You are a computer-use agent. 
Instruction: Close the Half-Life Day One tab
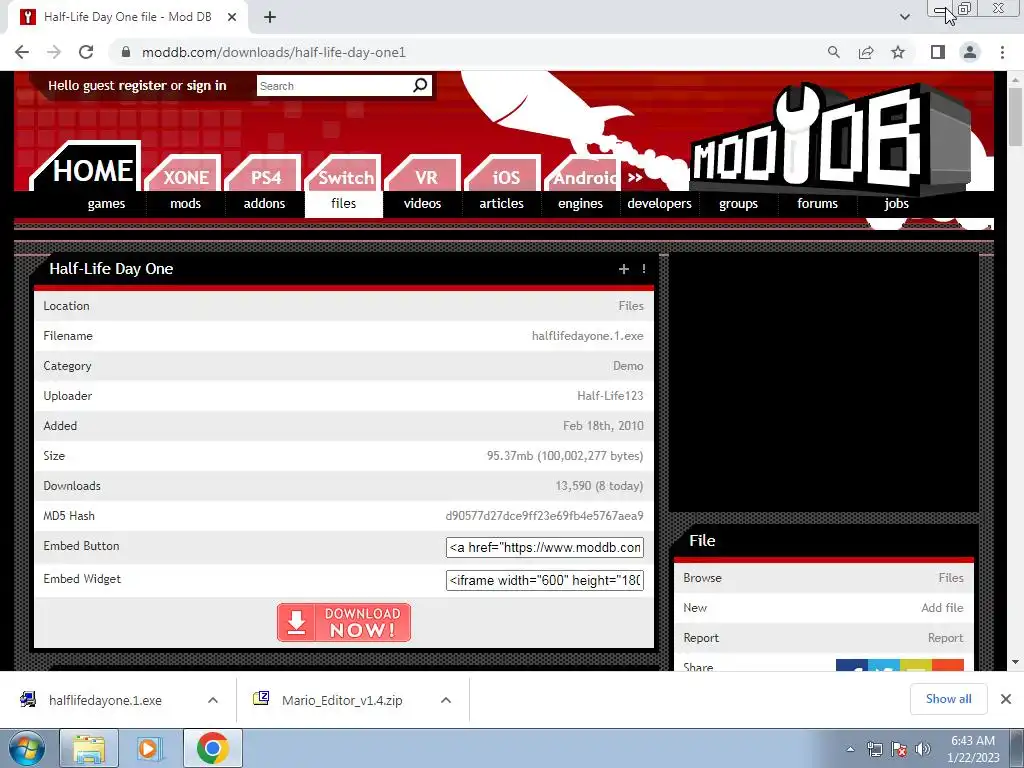[232, 17]
